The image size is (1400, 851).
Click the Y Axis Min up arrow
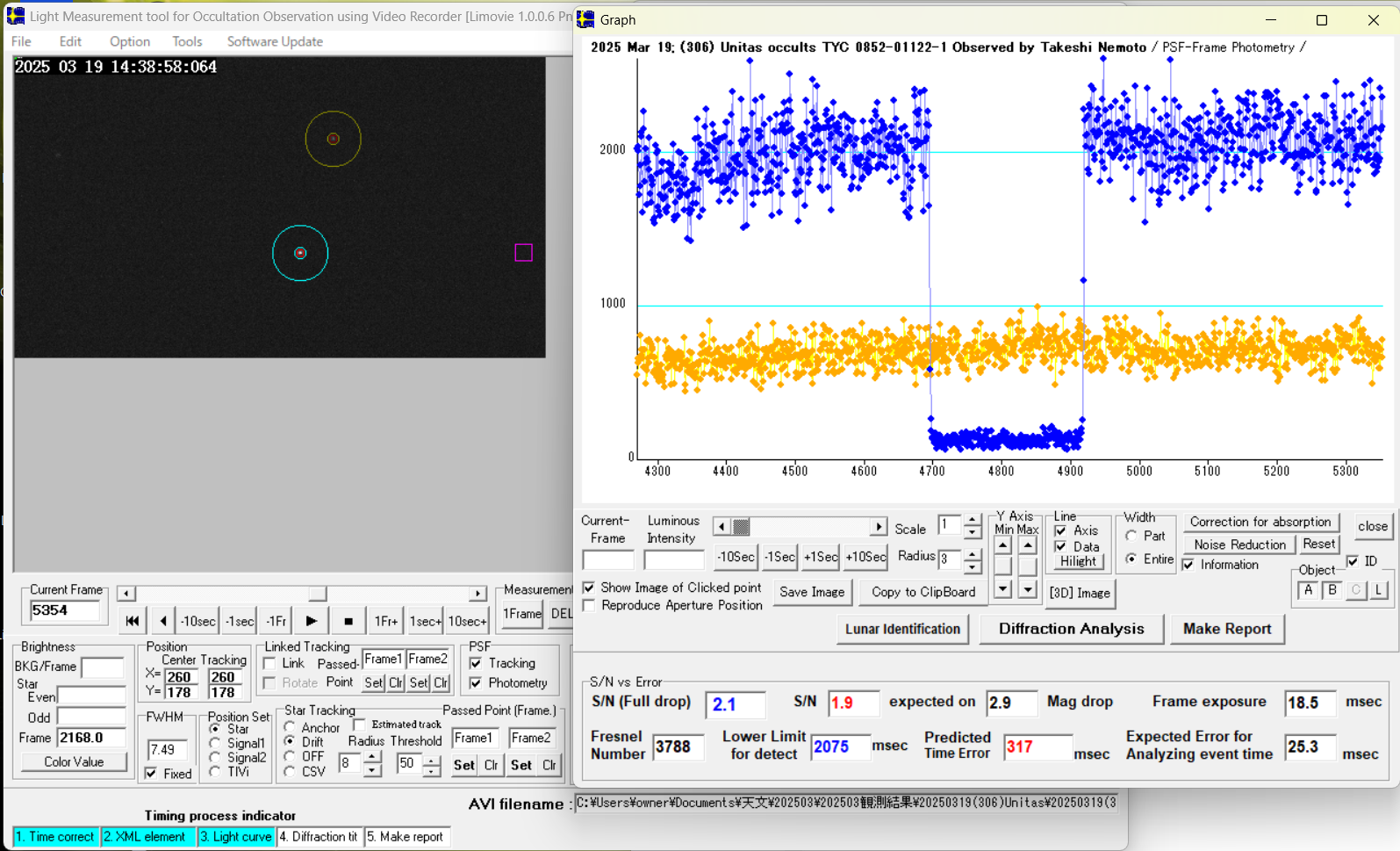pyautogui.click(x=1002, y=545)
